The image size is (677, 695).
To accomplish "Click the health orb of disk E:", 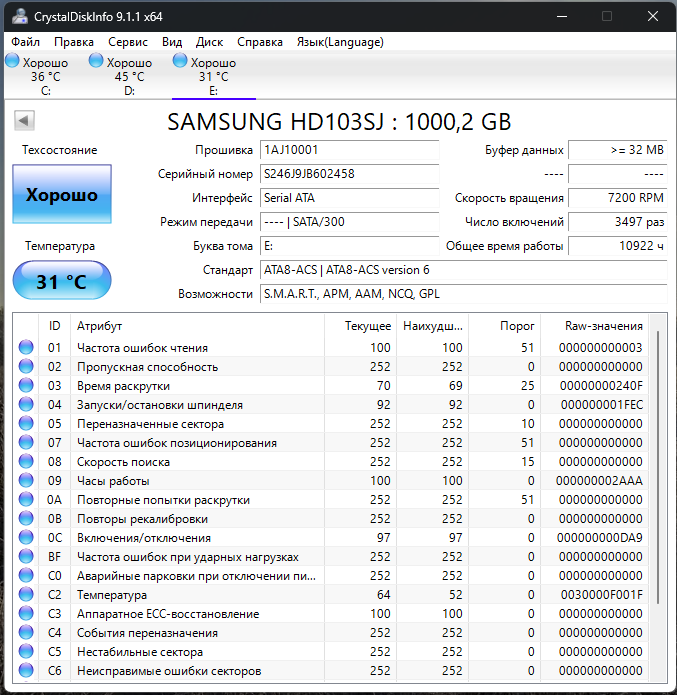I will [x=180, y=61].
